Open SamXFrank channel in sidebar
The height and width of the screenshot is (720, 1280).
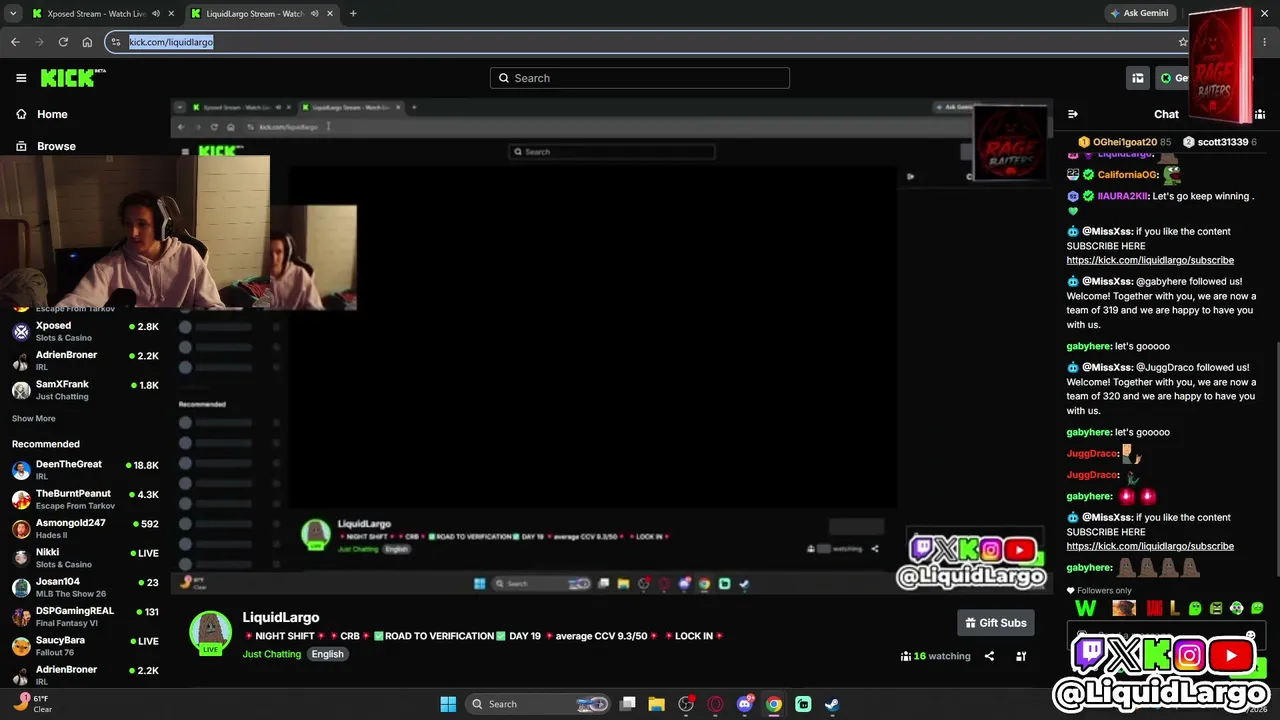click(x=85, y=390)
